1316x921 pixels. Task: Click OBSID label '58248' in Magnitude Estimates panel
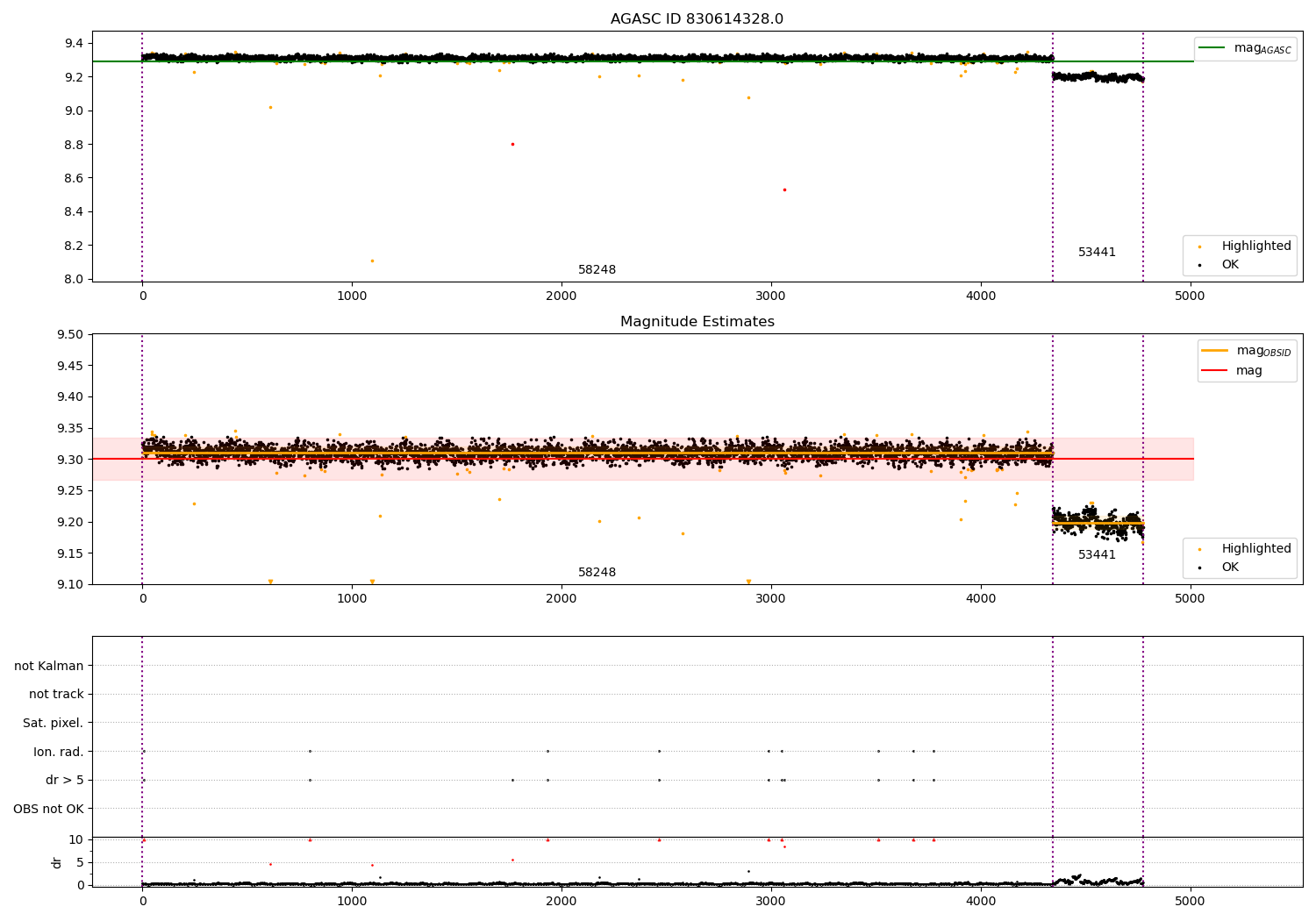(x=597, y=573)
